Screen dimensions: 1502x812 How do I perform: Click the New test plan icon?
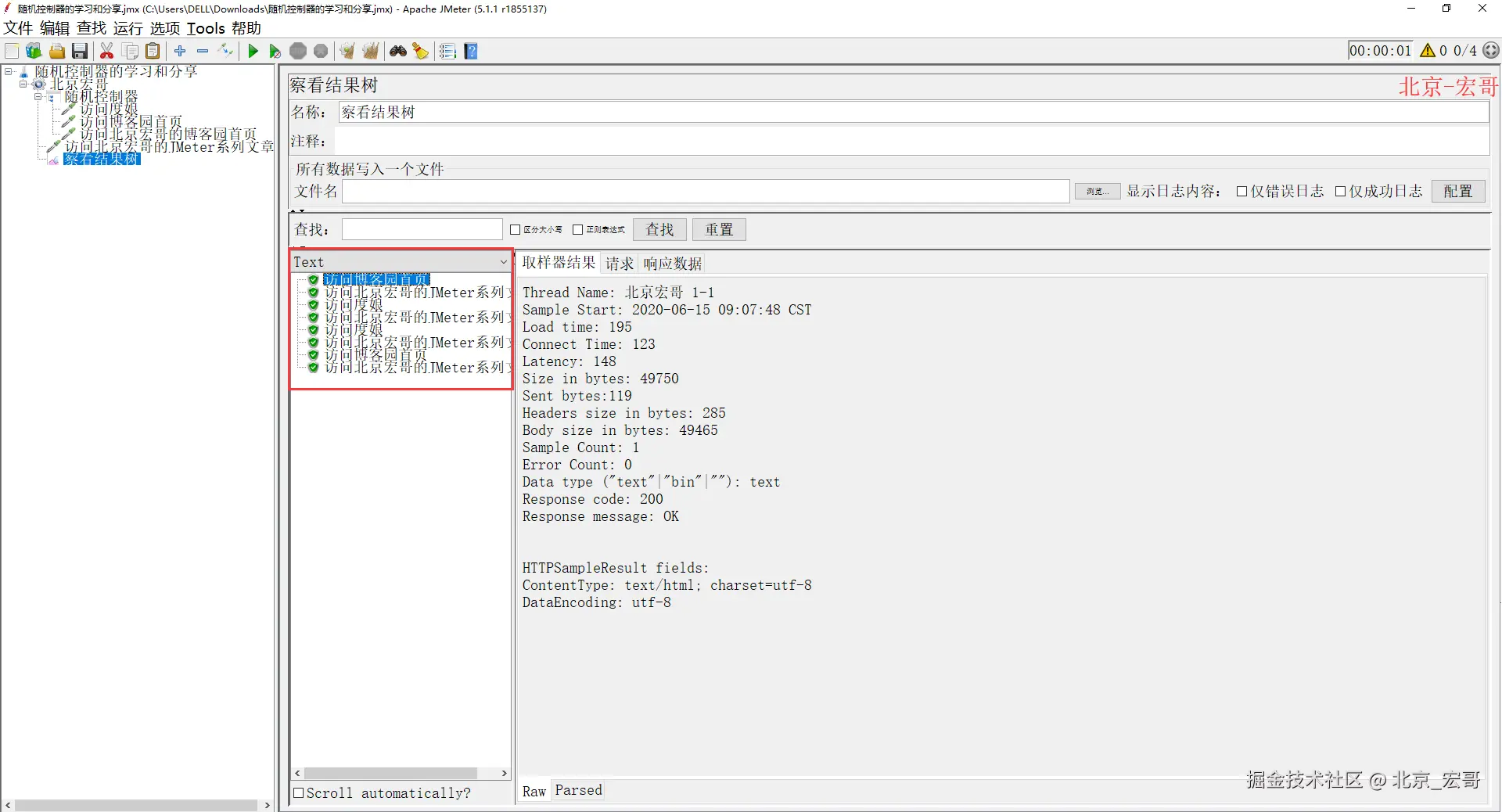coord(12,51)
